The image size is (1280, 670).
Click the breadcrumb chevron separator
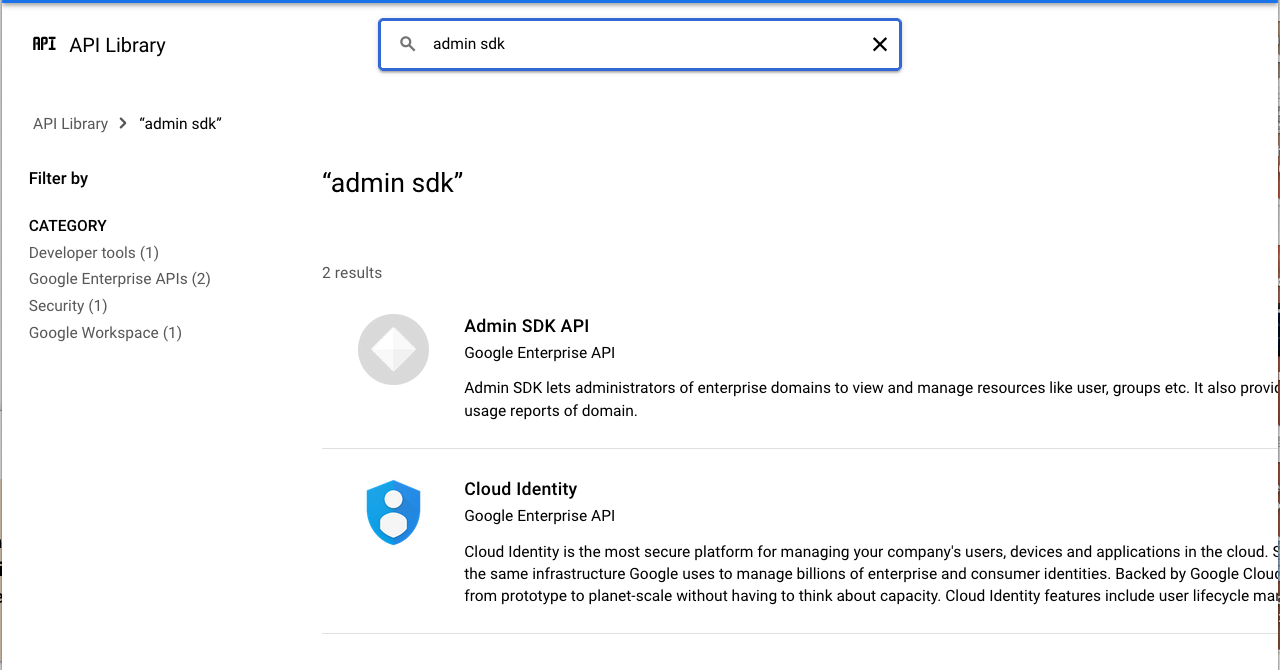(123, 123)
